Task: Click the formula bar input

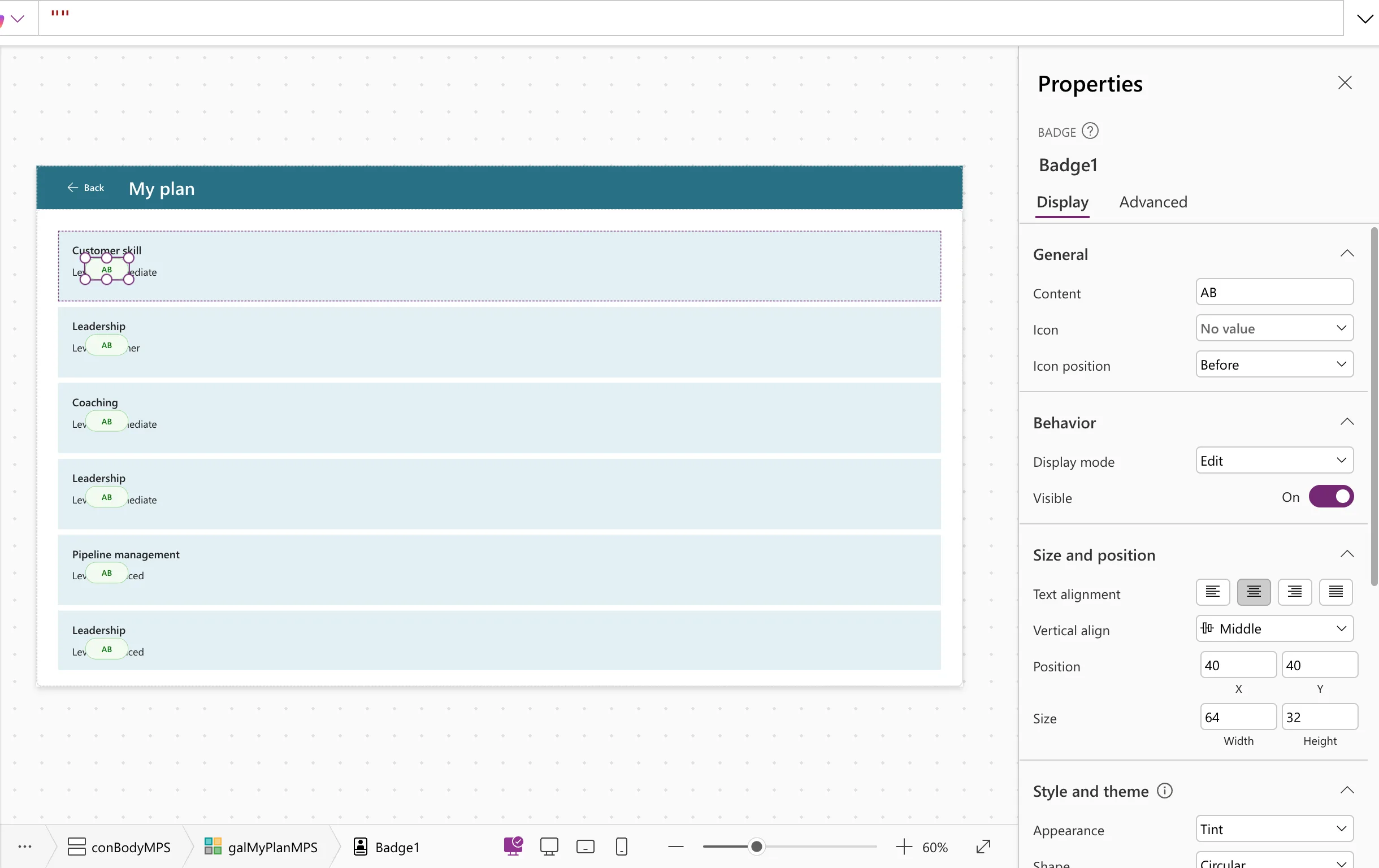Action: [691, 18]
